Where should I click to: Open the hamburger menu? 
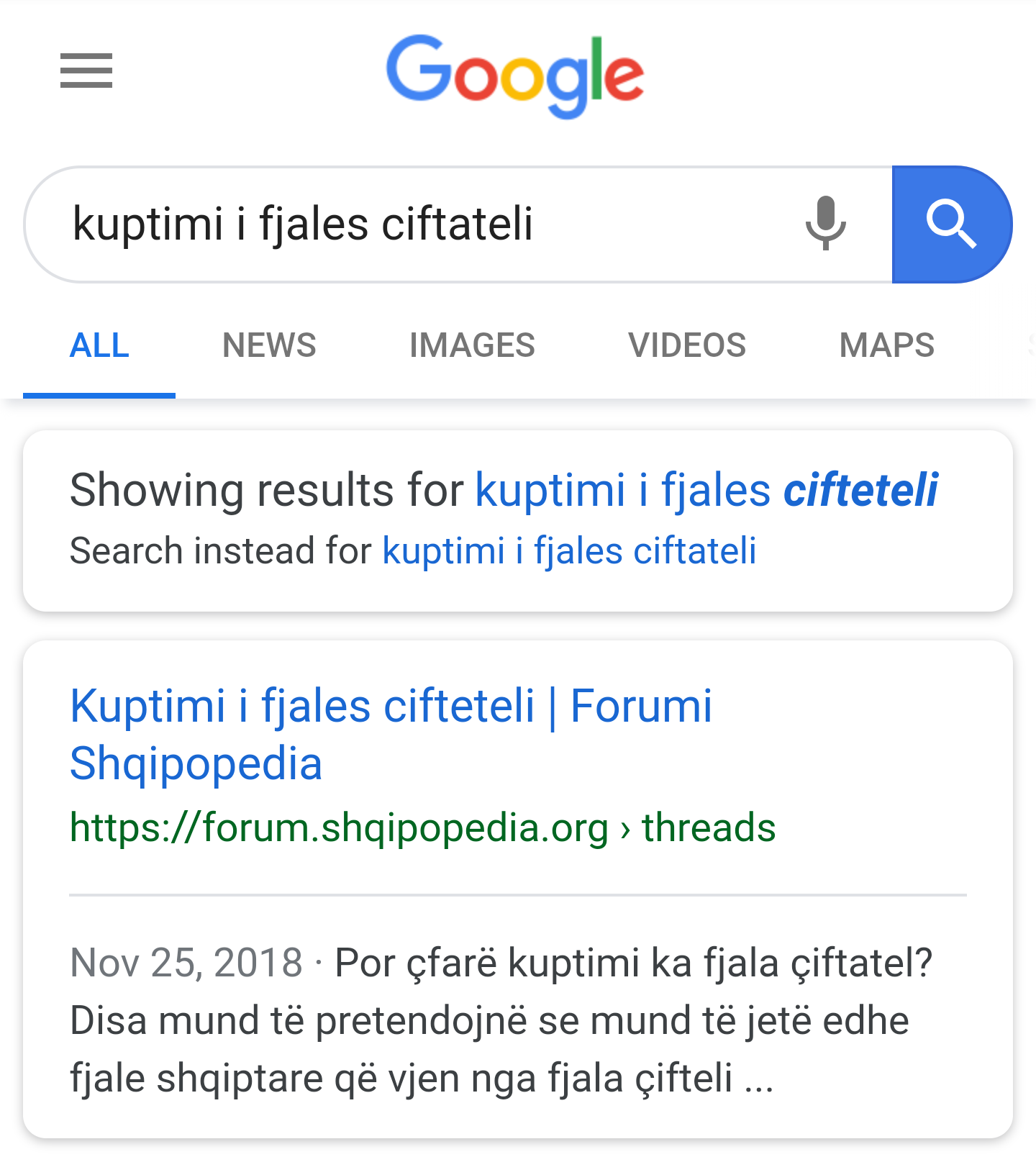(x=86, y=71)
